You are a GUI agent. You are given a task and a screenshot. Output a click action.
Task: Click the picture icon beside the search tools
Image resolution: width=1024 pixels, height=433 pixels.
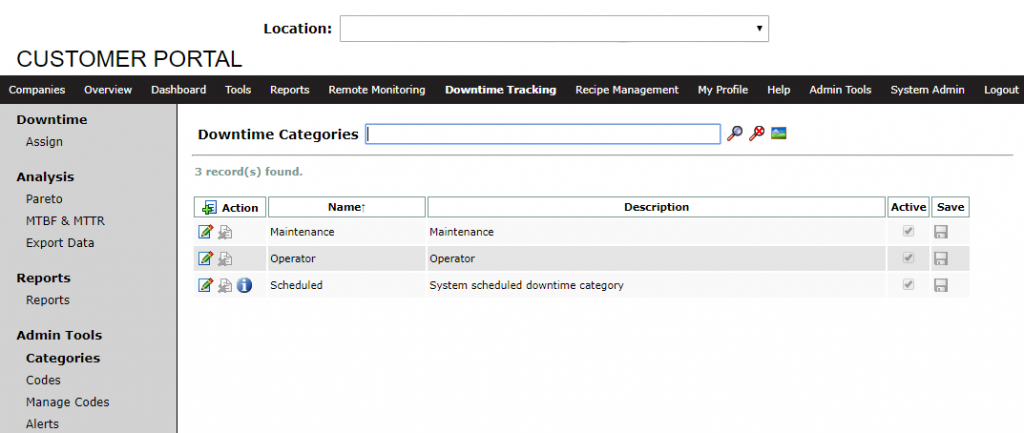778,133
